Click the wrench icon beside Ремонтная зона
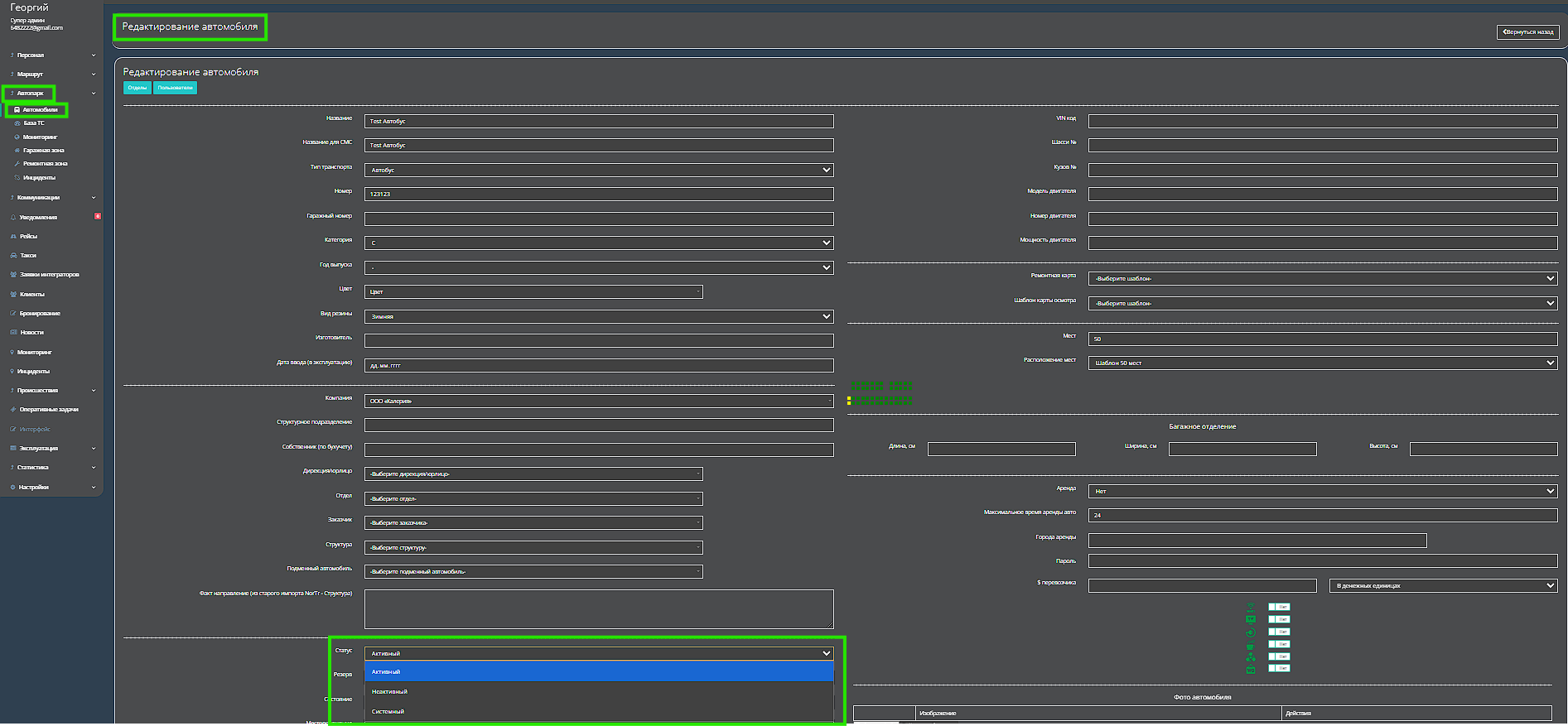Viewport: 1568px width, 726px height. coord(17,164)
